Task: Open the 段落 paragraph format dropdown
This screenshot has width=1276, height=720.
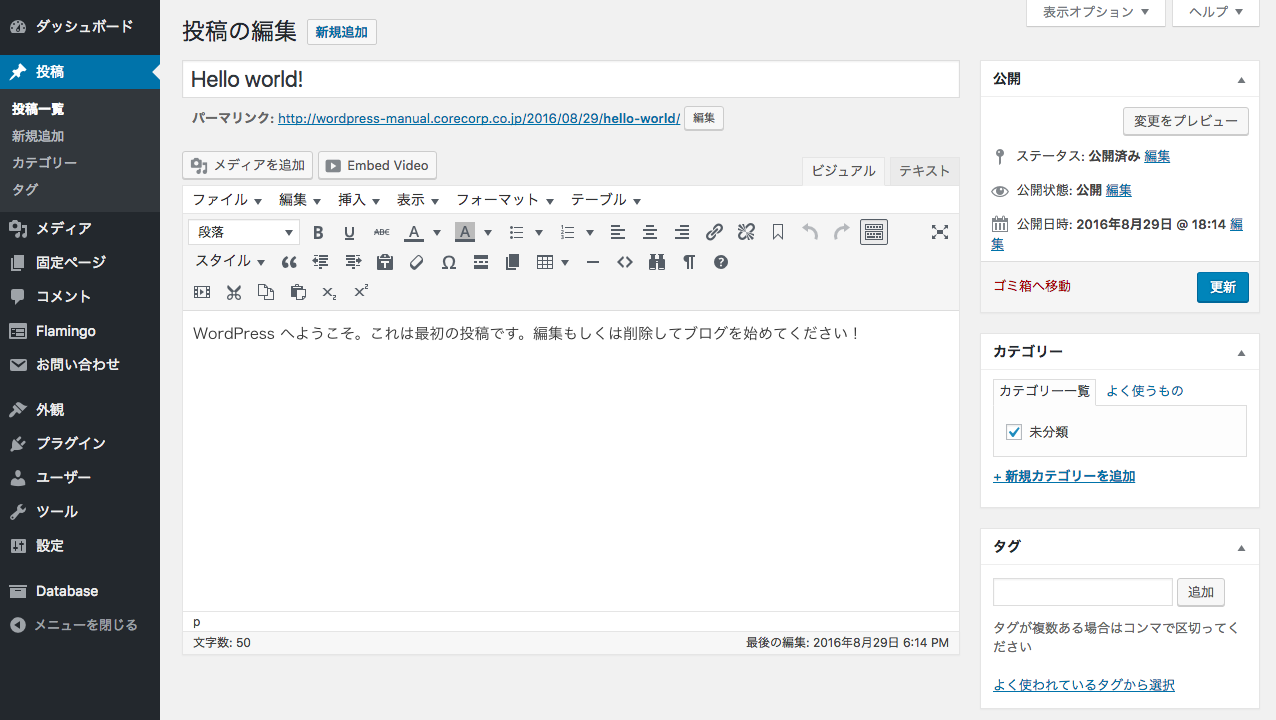Action: coord(244,233)
